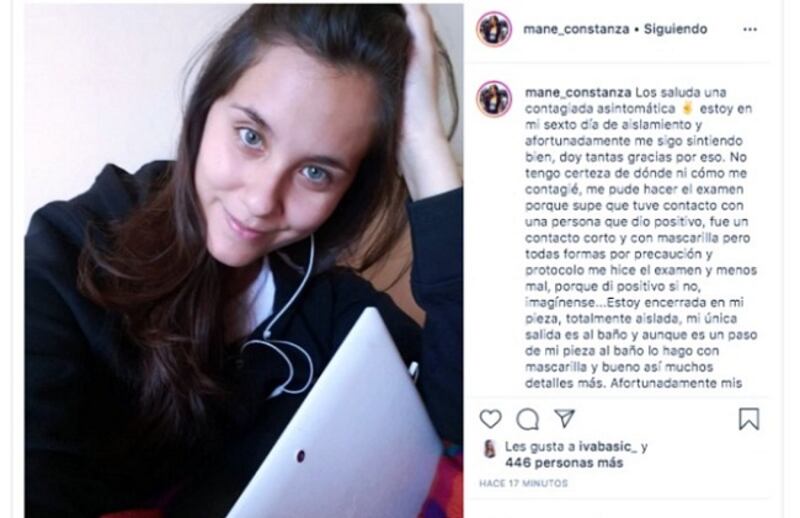Click mane_constanza username in the caption
Image resolution: width=800 pixels, height=518 pixels.
click(578, 92)
